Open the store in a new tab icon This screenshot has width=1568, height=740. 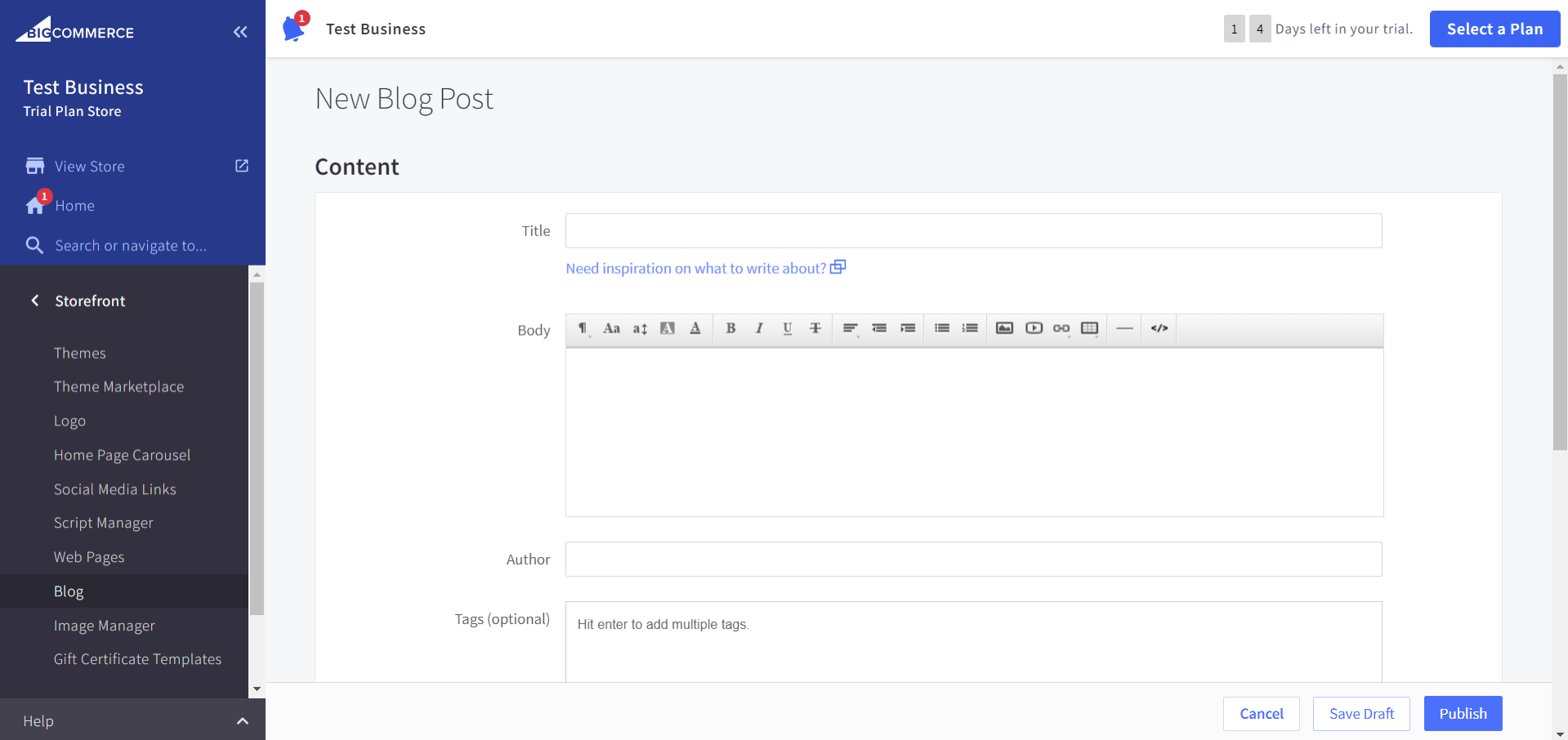[242, 166]
